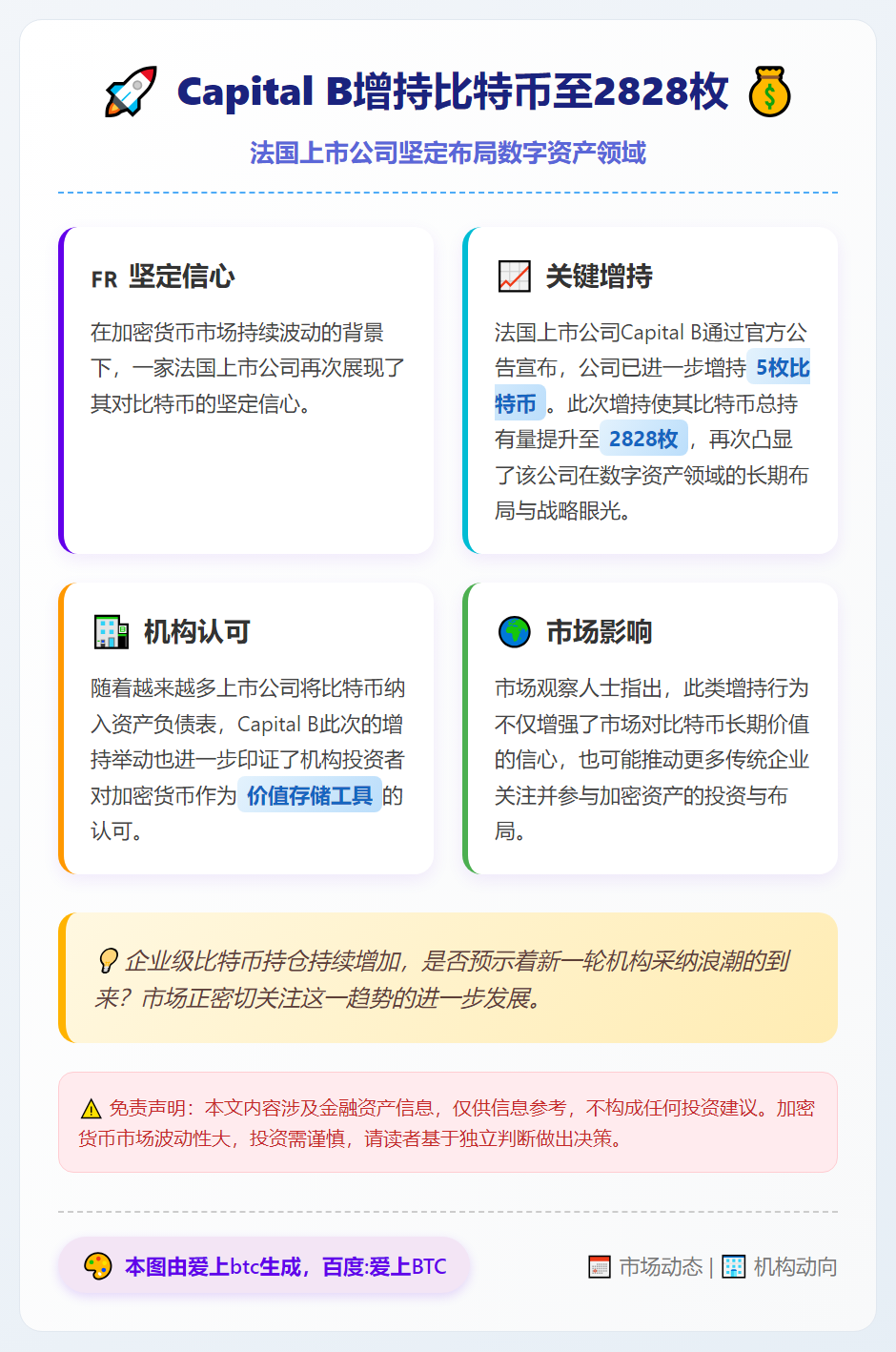Viewport: 896px width, 1352px height.
Task: Click the rocket emoji in the title
Action: [131, 92]
